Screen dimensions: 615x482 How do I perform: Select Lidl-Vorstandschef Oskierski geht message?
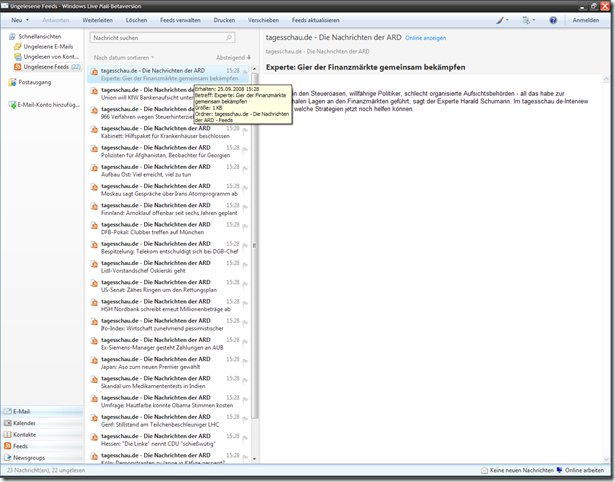coord(169,267)
